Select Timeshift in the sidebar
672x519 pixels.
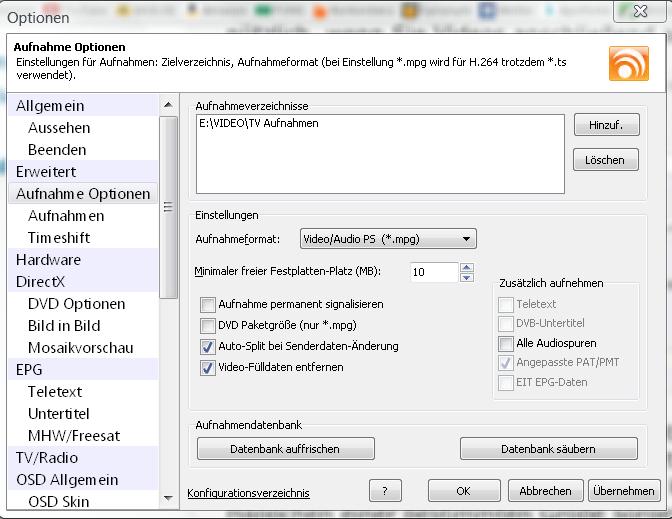tap(59, 238)
